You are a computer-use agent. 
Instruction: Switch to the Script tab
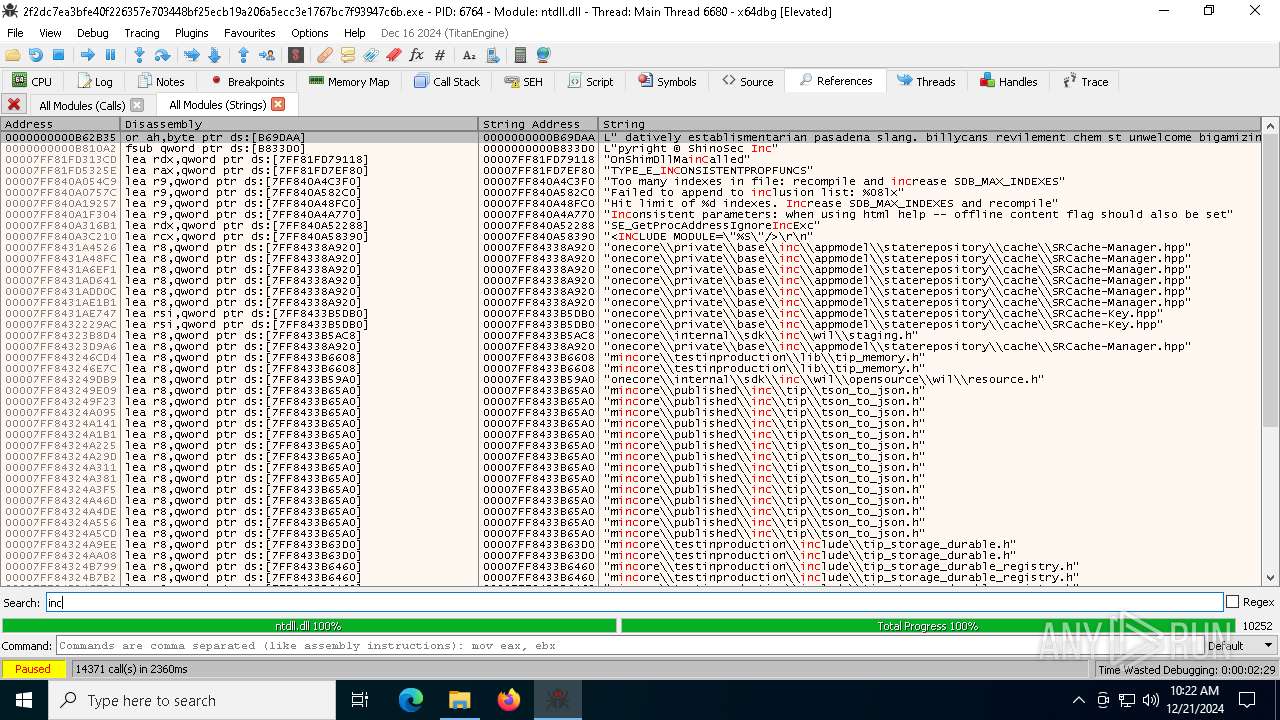click(x=590, y=81)
